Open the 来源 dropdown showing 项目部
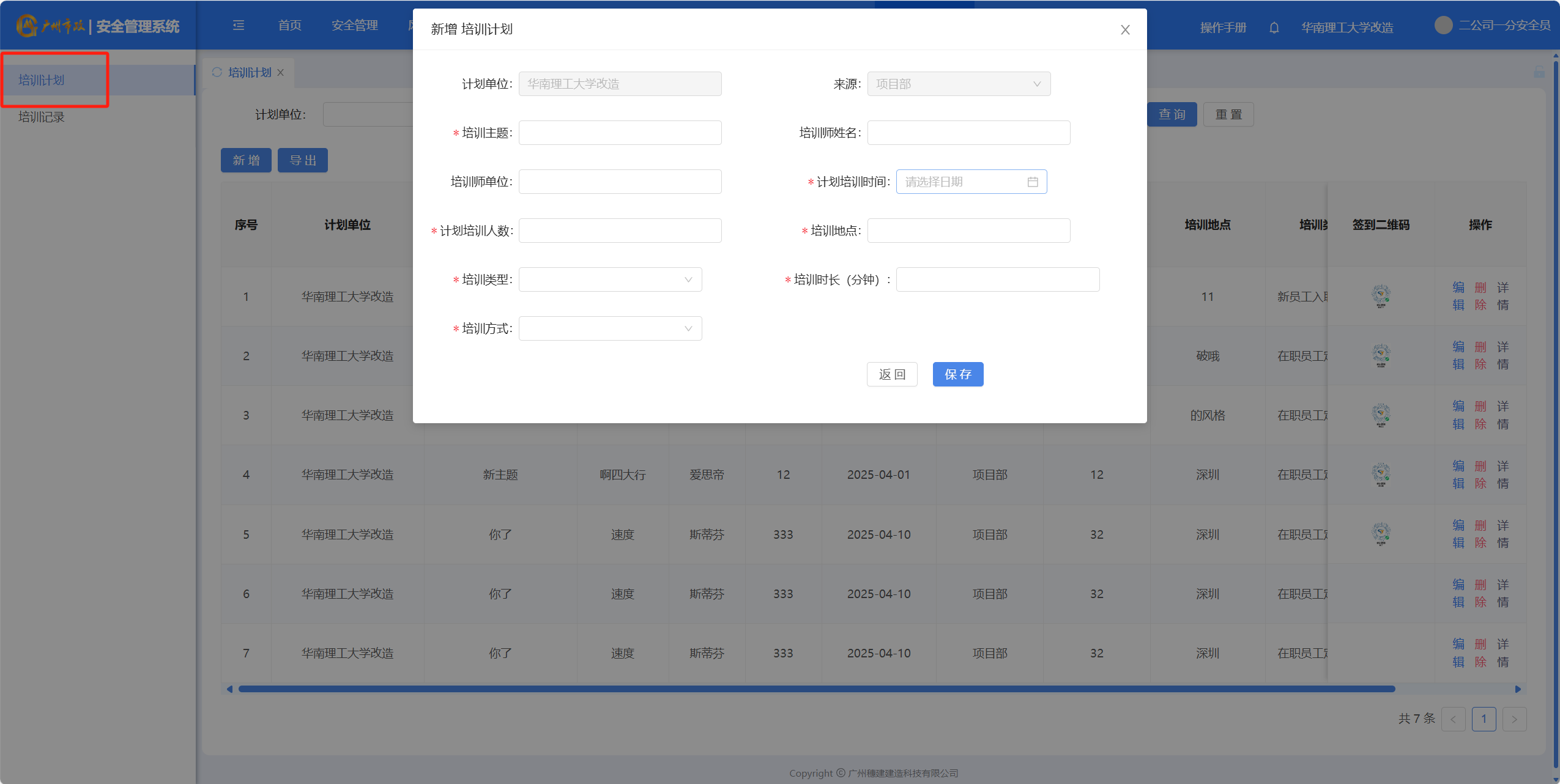 click(958, 84)
